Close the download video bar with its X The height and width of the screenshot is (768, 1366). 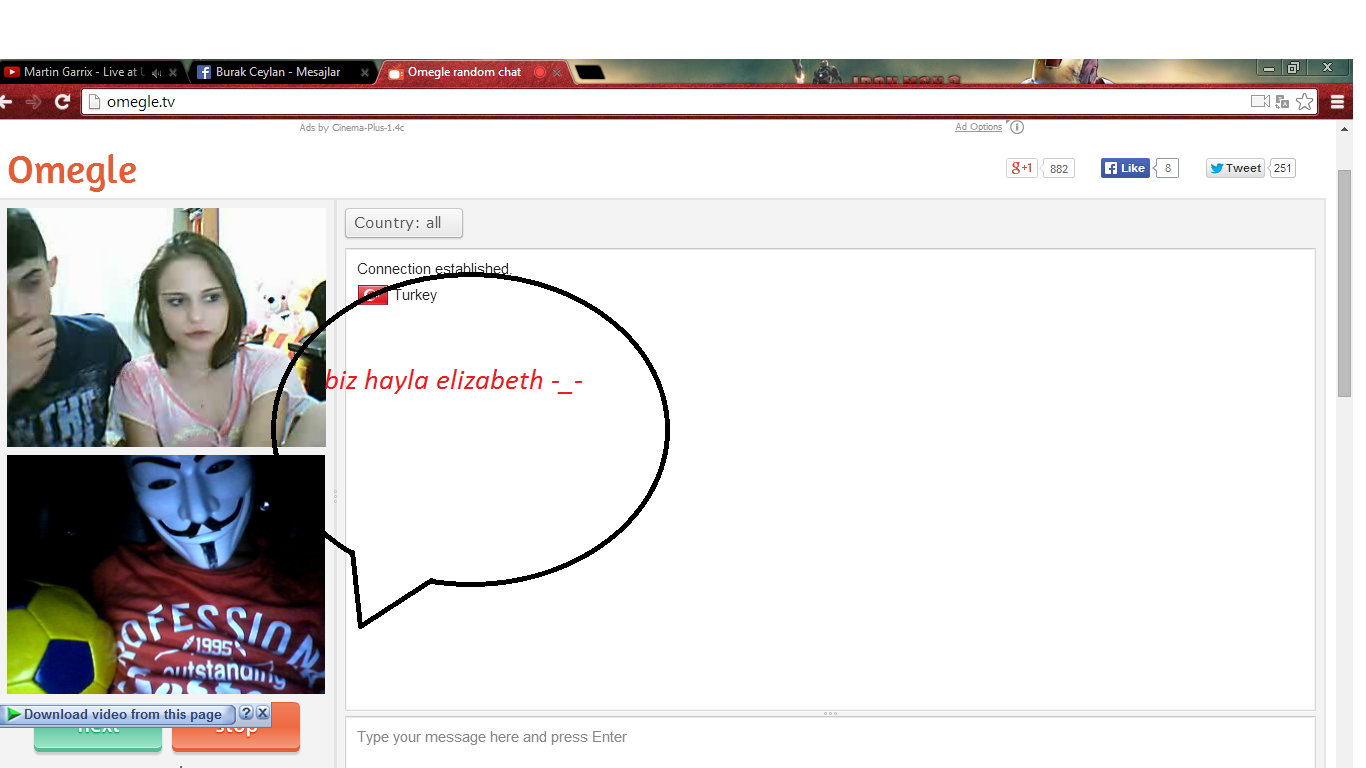(x=262, y=713)
